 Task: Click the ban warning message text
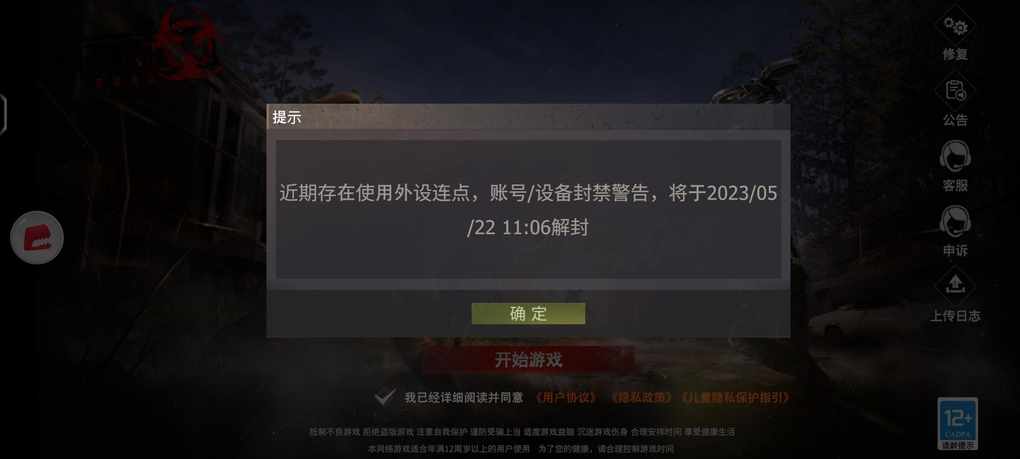click(528, 211)
